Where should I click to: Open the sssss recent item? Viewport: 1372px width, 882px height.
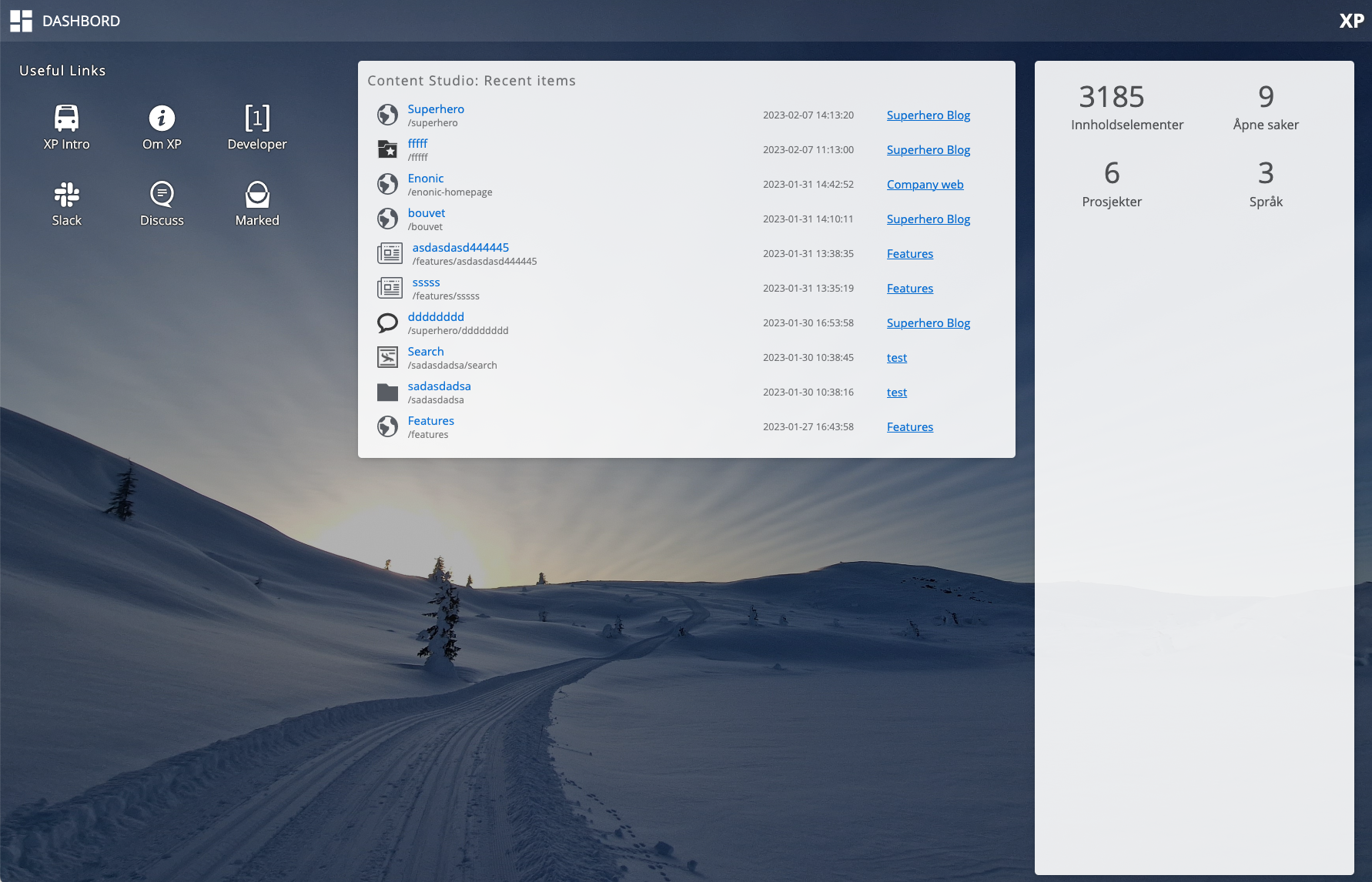pyautogui.click(x=426, y=282)
